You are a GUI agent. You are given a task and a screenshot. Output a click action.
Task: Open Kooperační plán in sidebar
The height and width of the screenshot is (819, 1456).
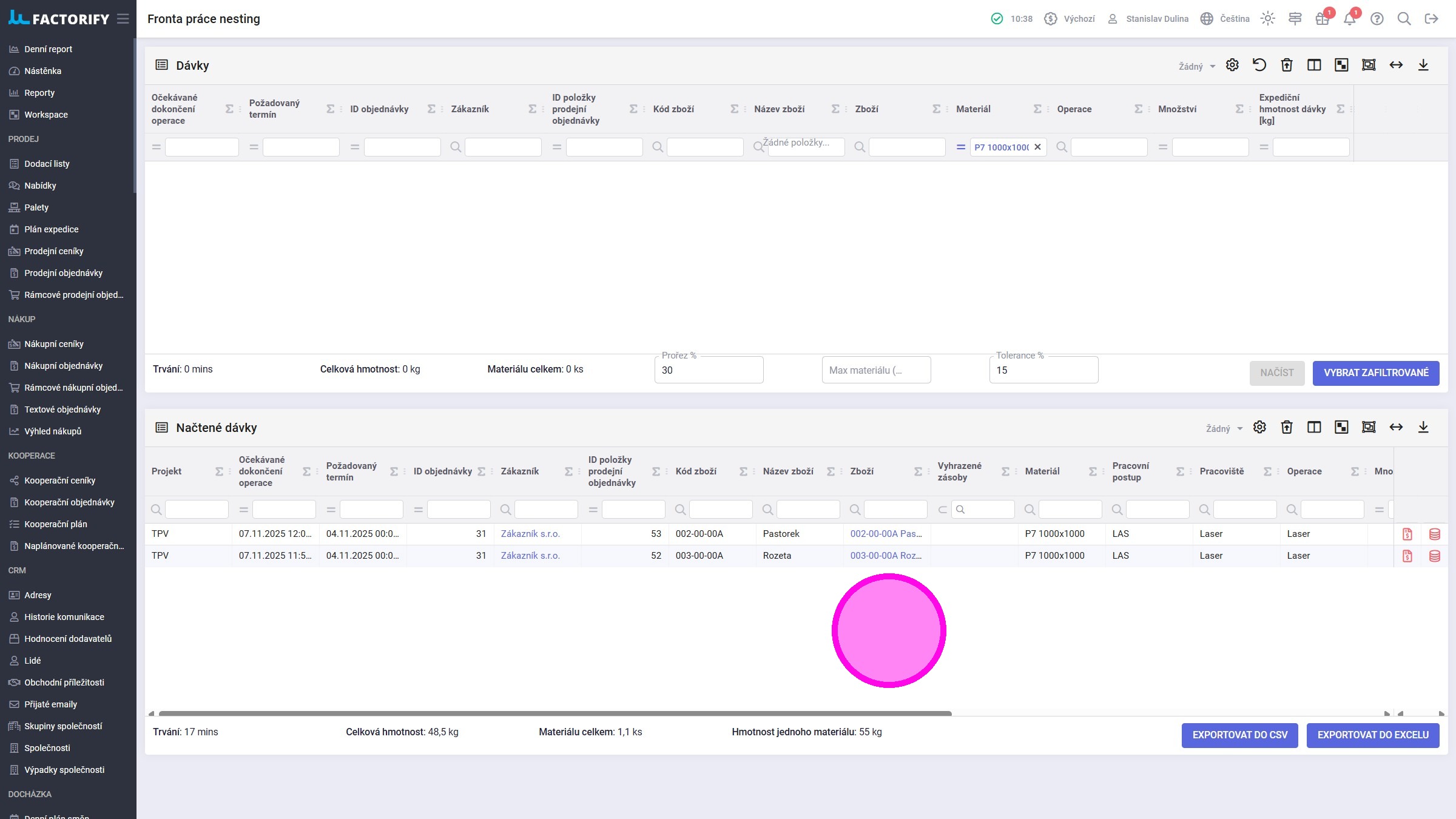55,524
